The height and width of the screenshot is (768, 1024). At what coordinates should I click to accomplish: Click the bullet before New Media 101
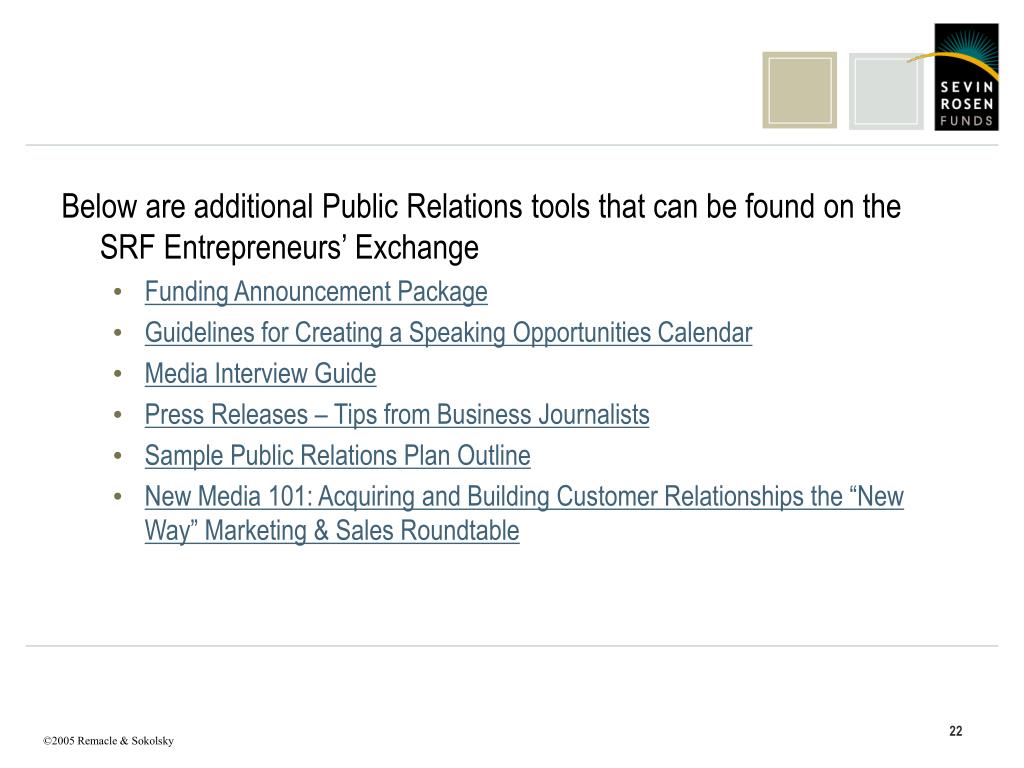(118, 497)
